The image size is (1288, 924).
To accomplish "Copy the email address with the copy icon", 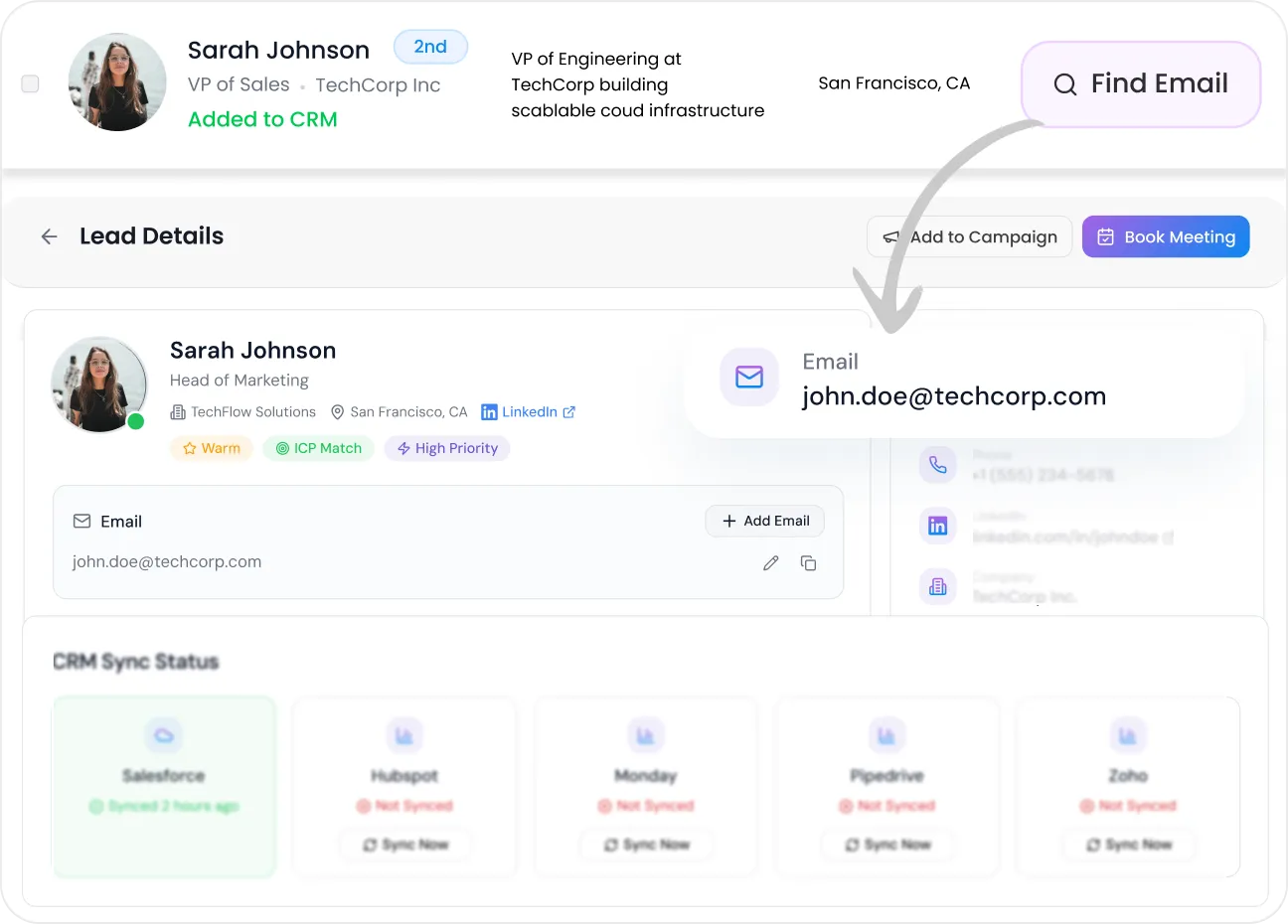I will click(x=809, y=563).
